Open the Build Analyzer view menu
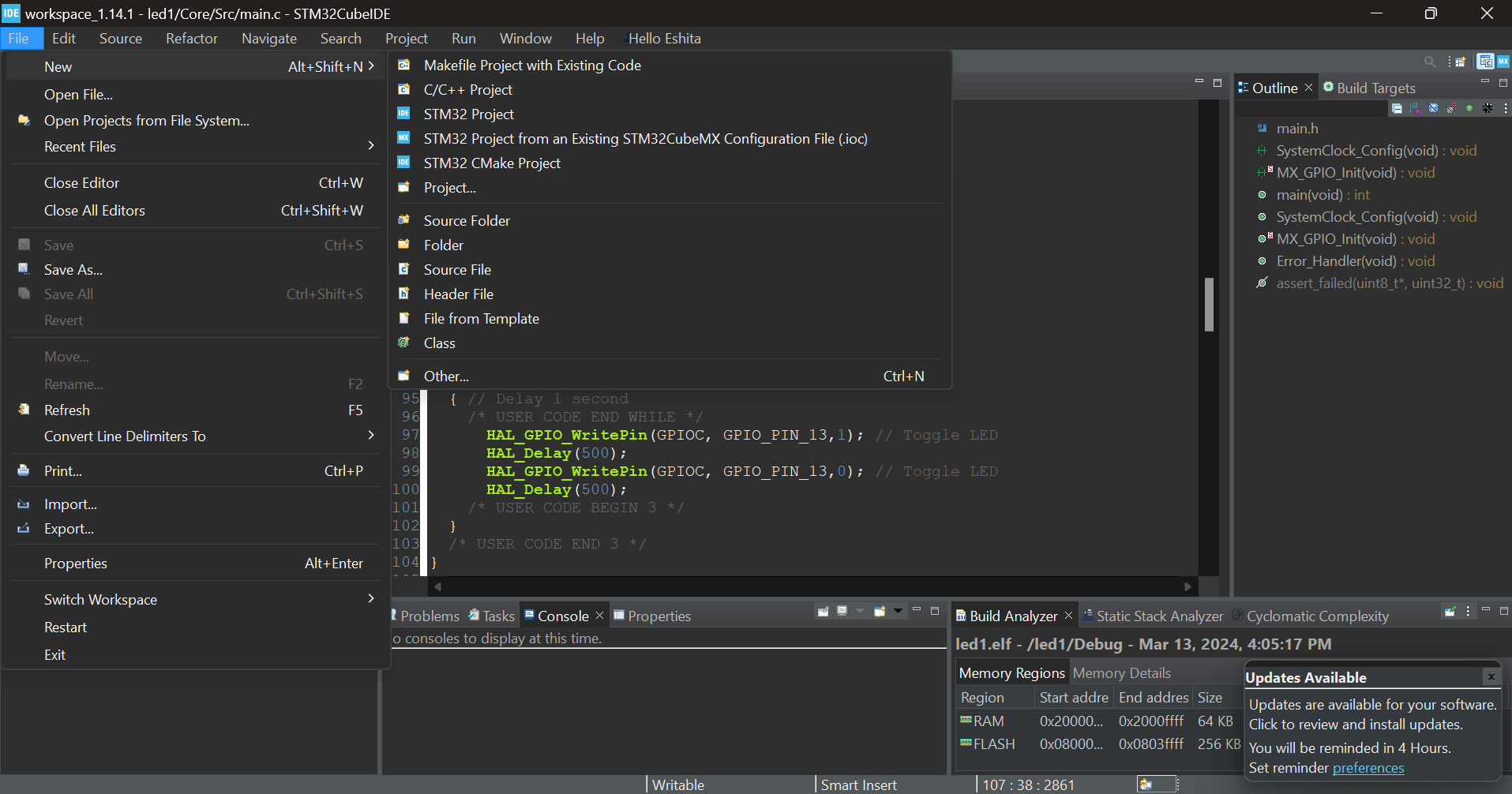Image resolution: width=1512 pixels, height=794 pixels. (x=1468, y=612)
